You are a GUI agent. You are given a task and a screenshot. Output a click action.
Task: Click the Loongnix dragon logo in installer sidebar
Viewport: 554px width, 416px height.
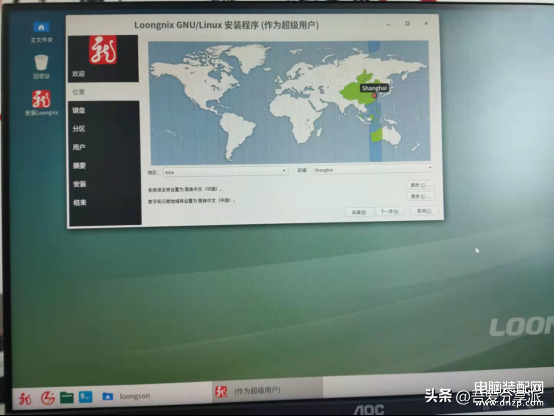[103, 50]
